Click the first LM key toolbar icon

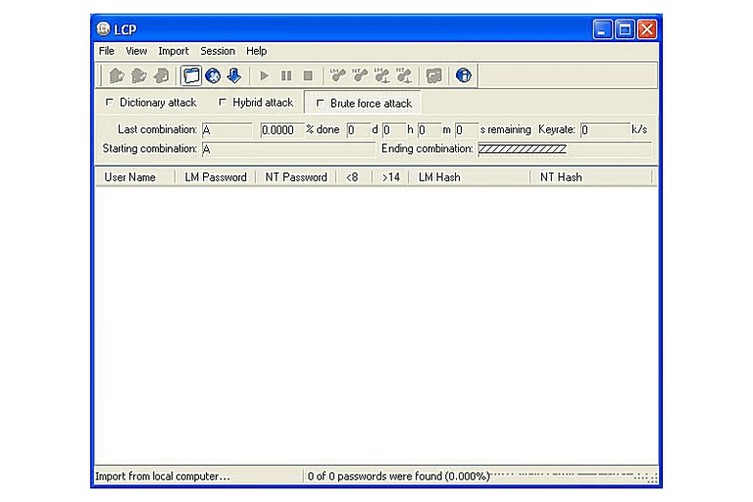coord(337,75)
